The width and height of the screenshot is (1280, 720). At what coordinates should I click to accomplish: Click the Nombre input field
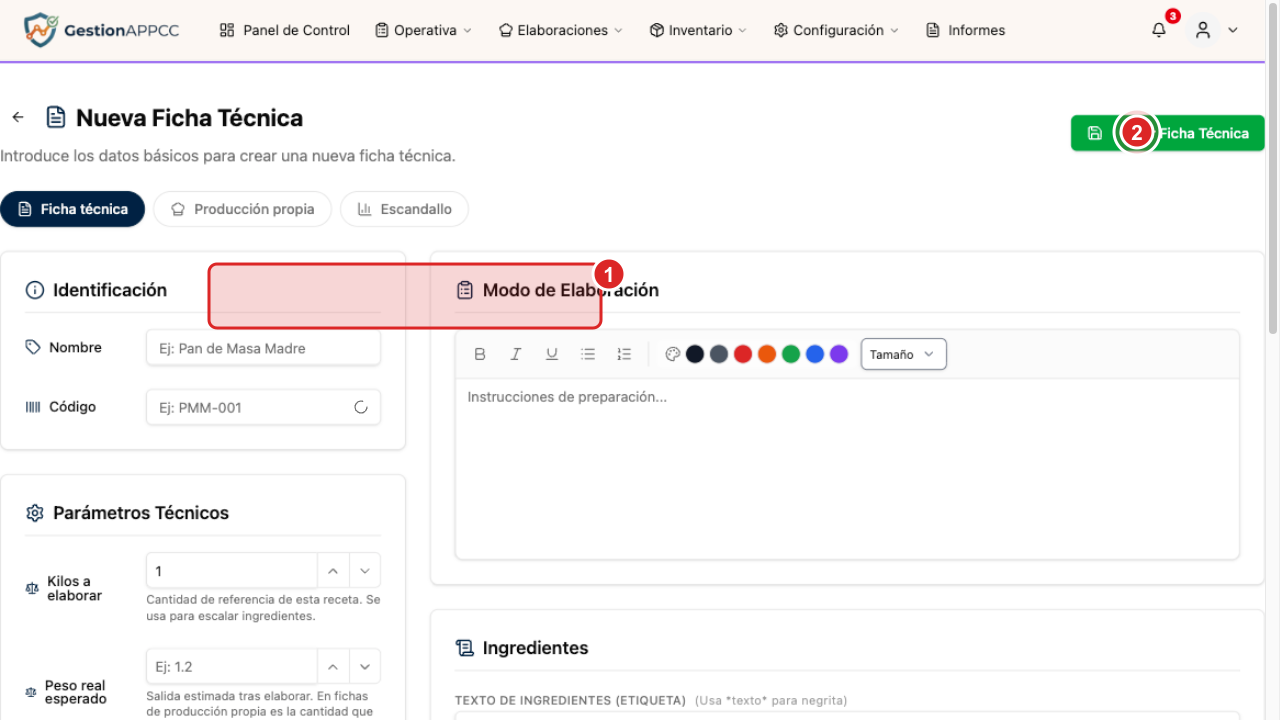click(263, 348)
